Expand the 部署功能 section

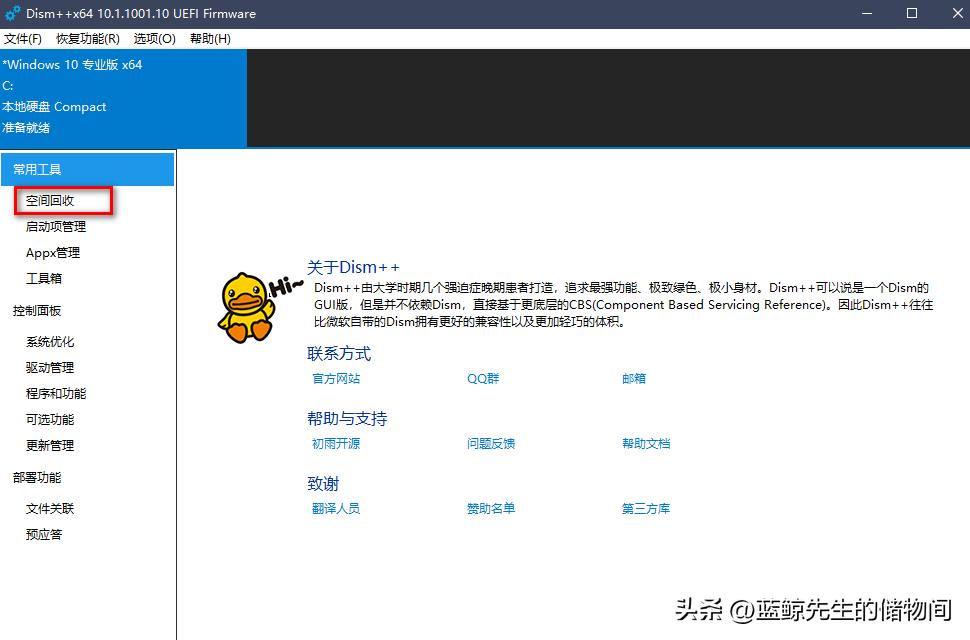point(38,477)
